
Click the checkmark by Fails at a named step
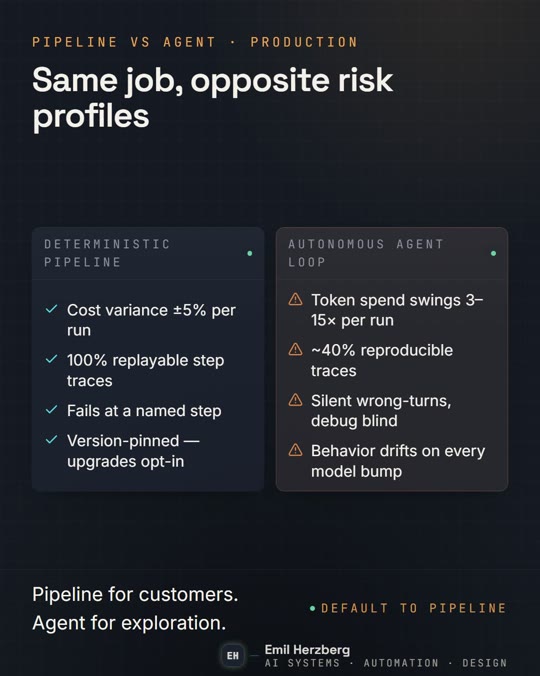pyautogui.click(x=51, y=410)
